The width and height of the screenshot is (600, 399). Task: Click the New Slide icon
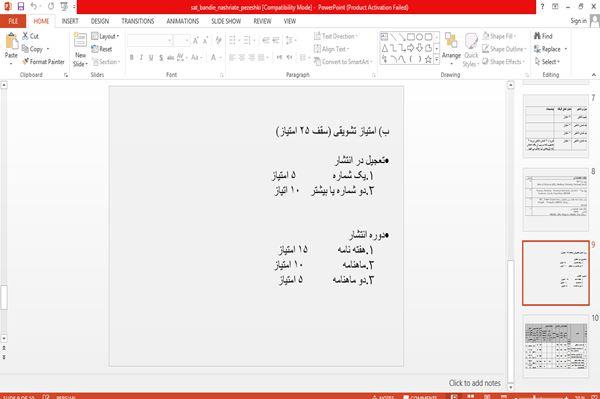point(80,41)
